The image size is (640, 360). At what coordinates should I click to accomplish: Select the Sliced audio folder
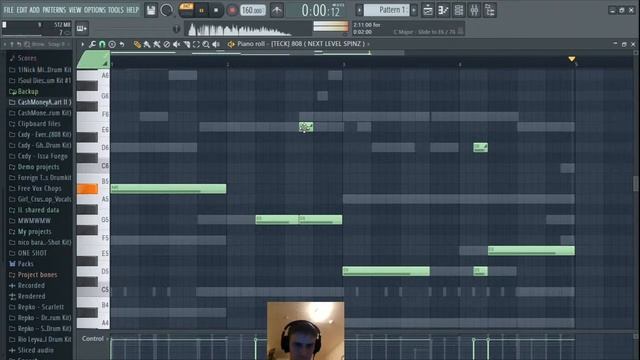(36, 350)
